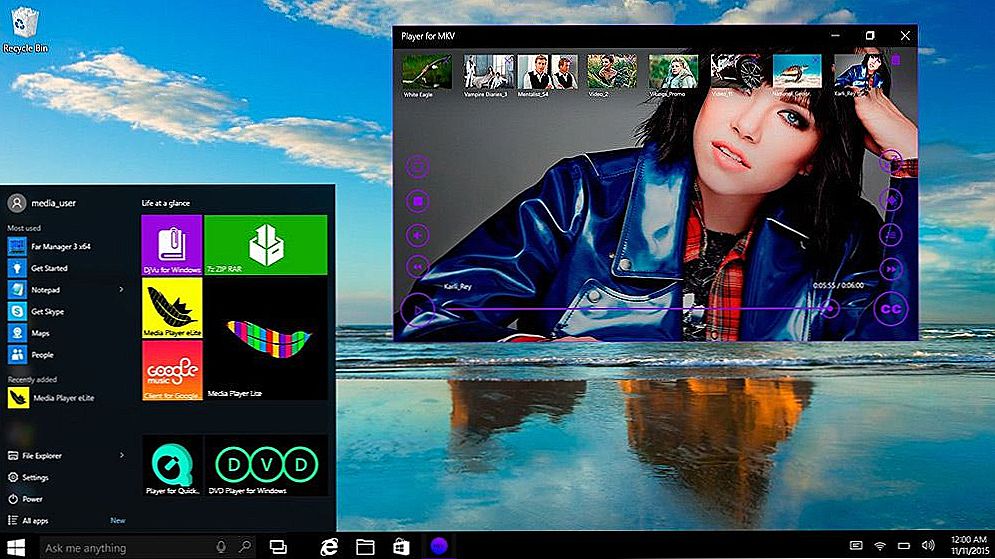995x559 pixels.
Task: Select the Recycle Bin desktop icon
Action: 25,29
